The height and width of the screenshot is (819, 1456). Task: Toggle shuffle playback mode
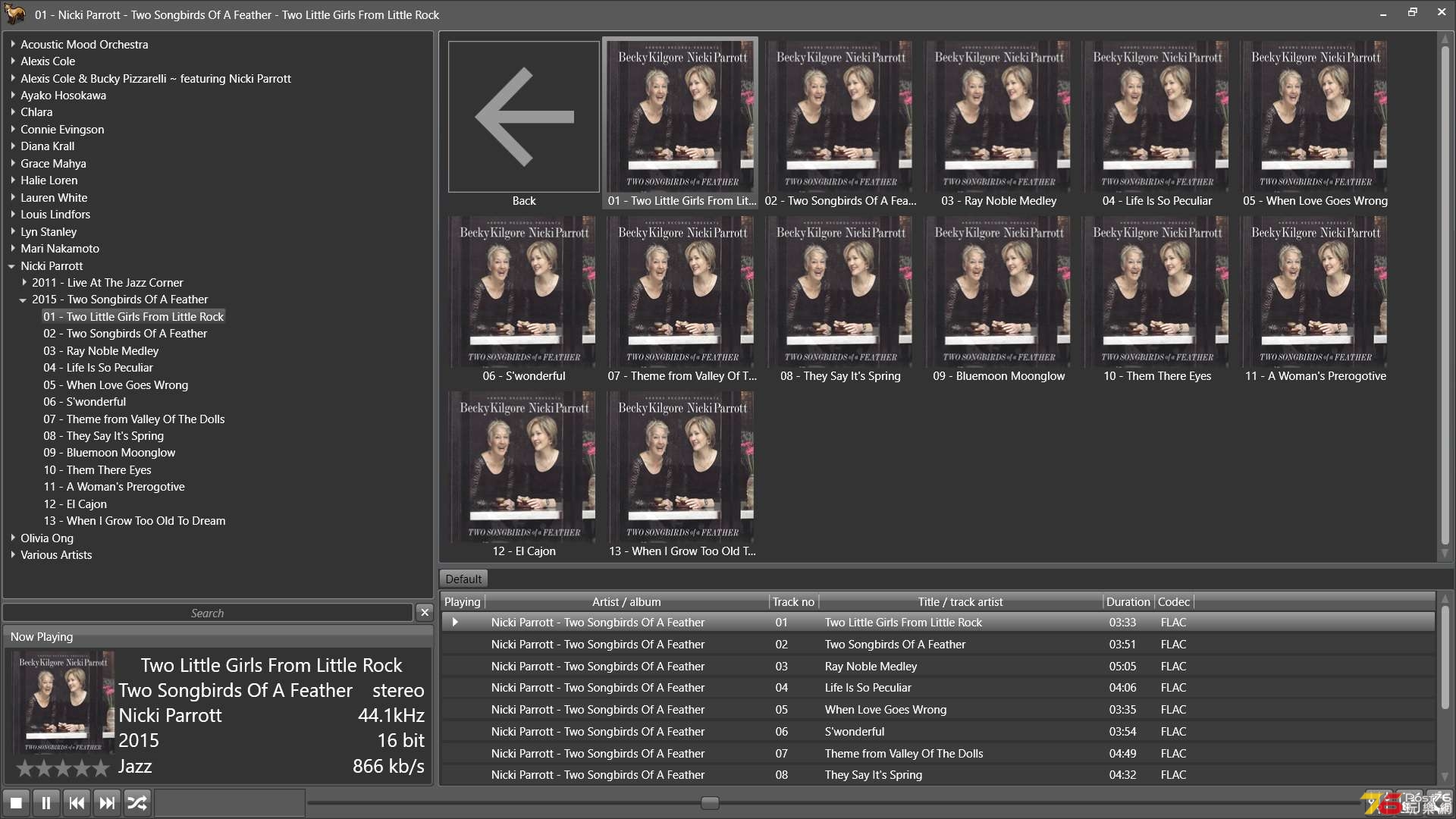tap(137, 803)
